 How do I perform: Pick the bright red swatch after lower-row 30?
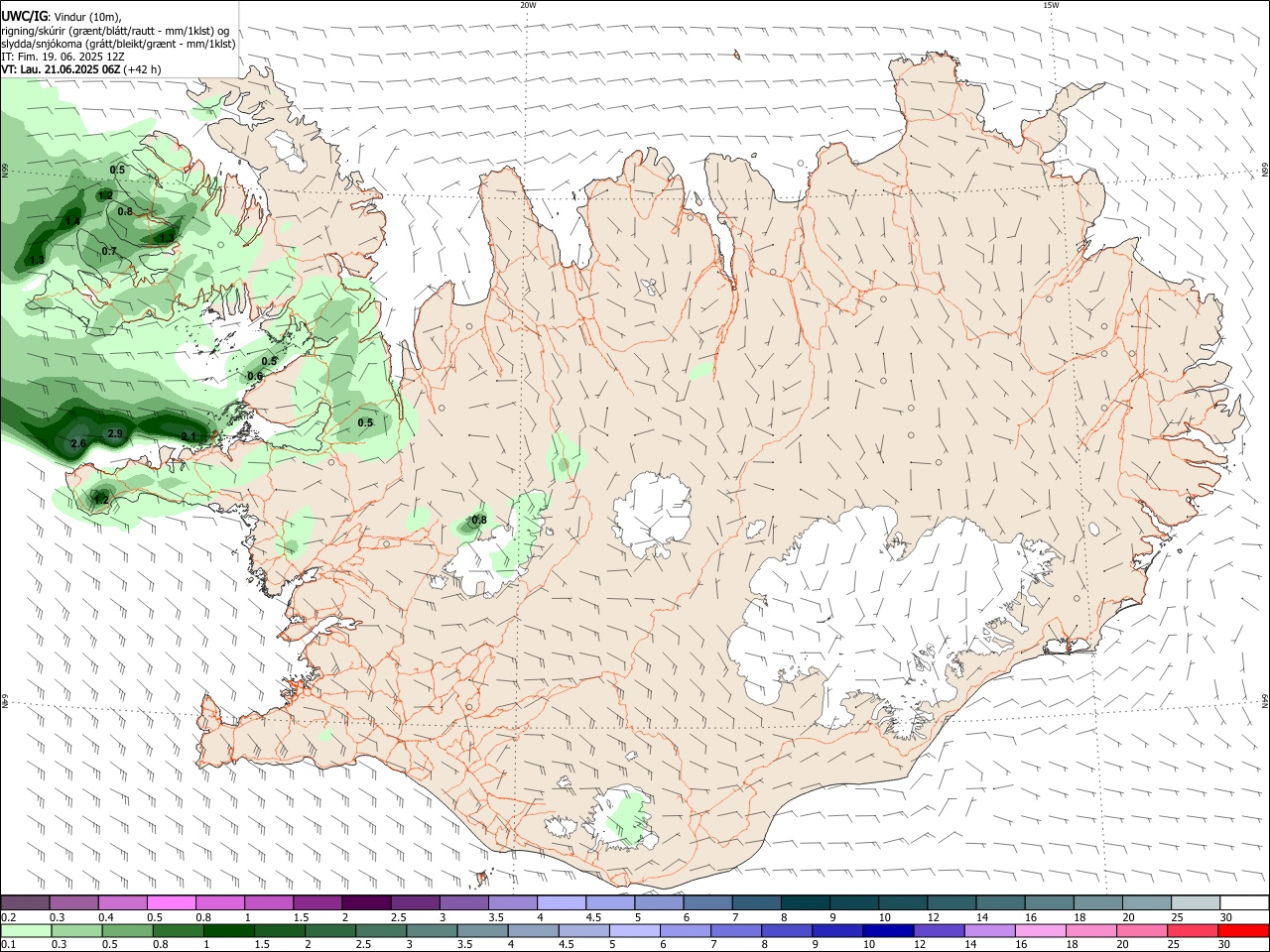pos(1242,930)
